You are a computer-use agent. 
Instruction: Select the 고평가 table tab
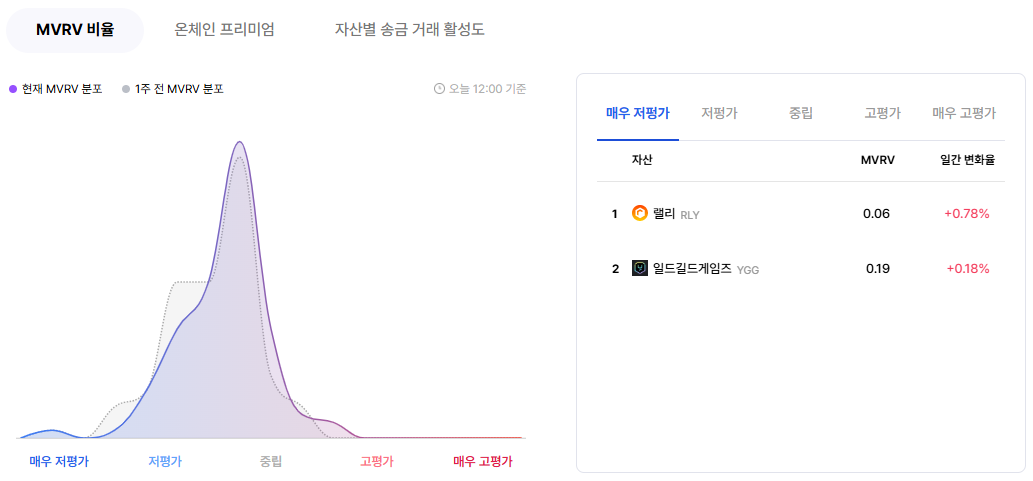tap(882, 113)
